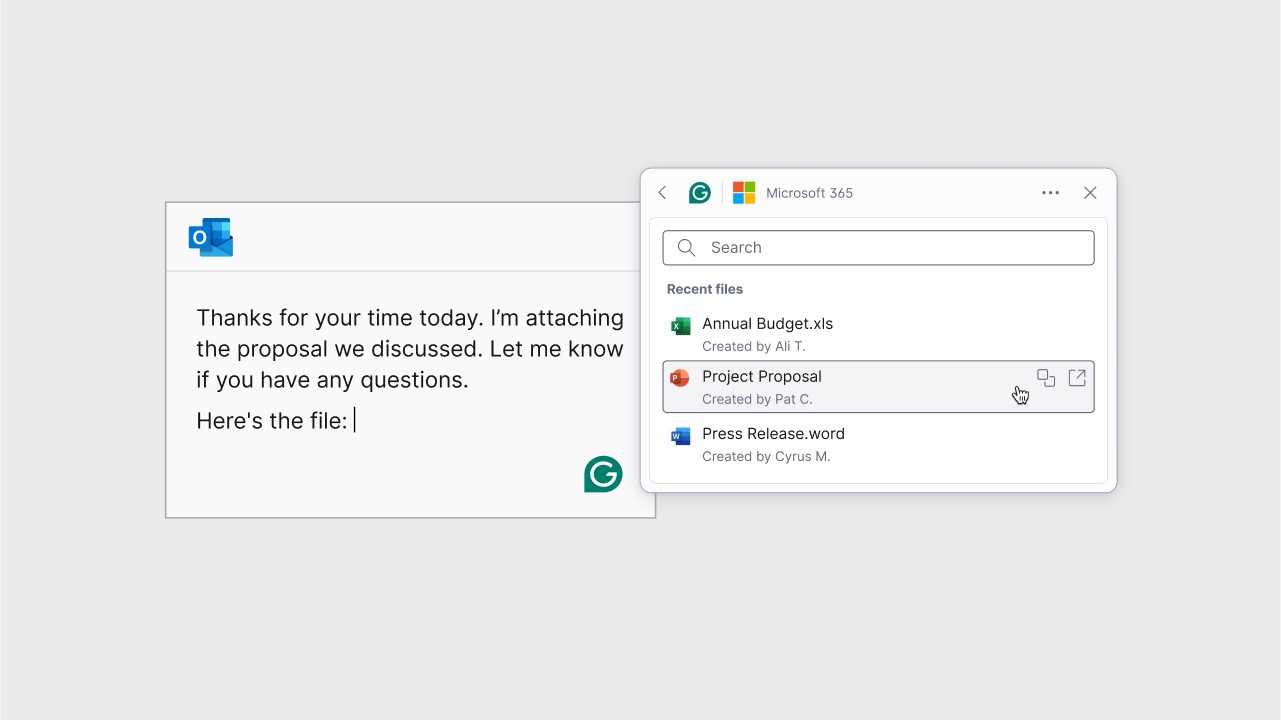This screenshot has width=1281, height=720.
Task: Click the Microsoft 365 logo
Action: point(744,192)
